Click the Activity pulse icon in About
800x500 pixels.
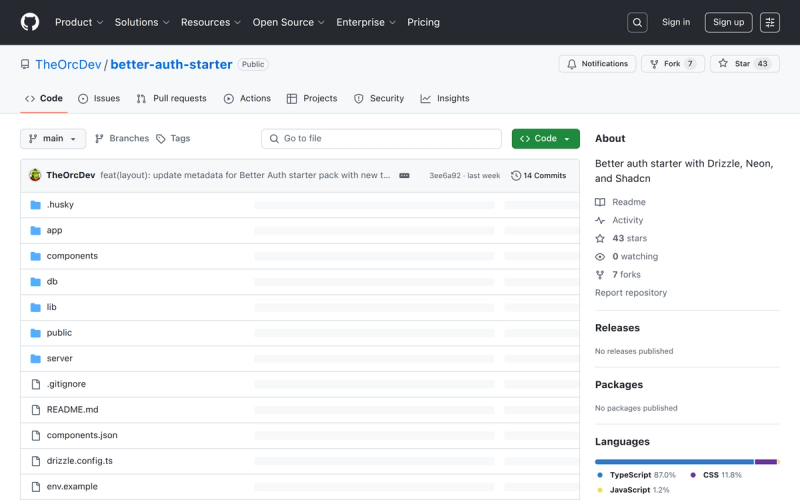[600, 220]
